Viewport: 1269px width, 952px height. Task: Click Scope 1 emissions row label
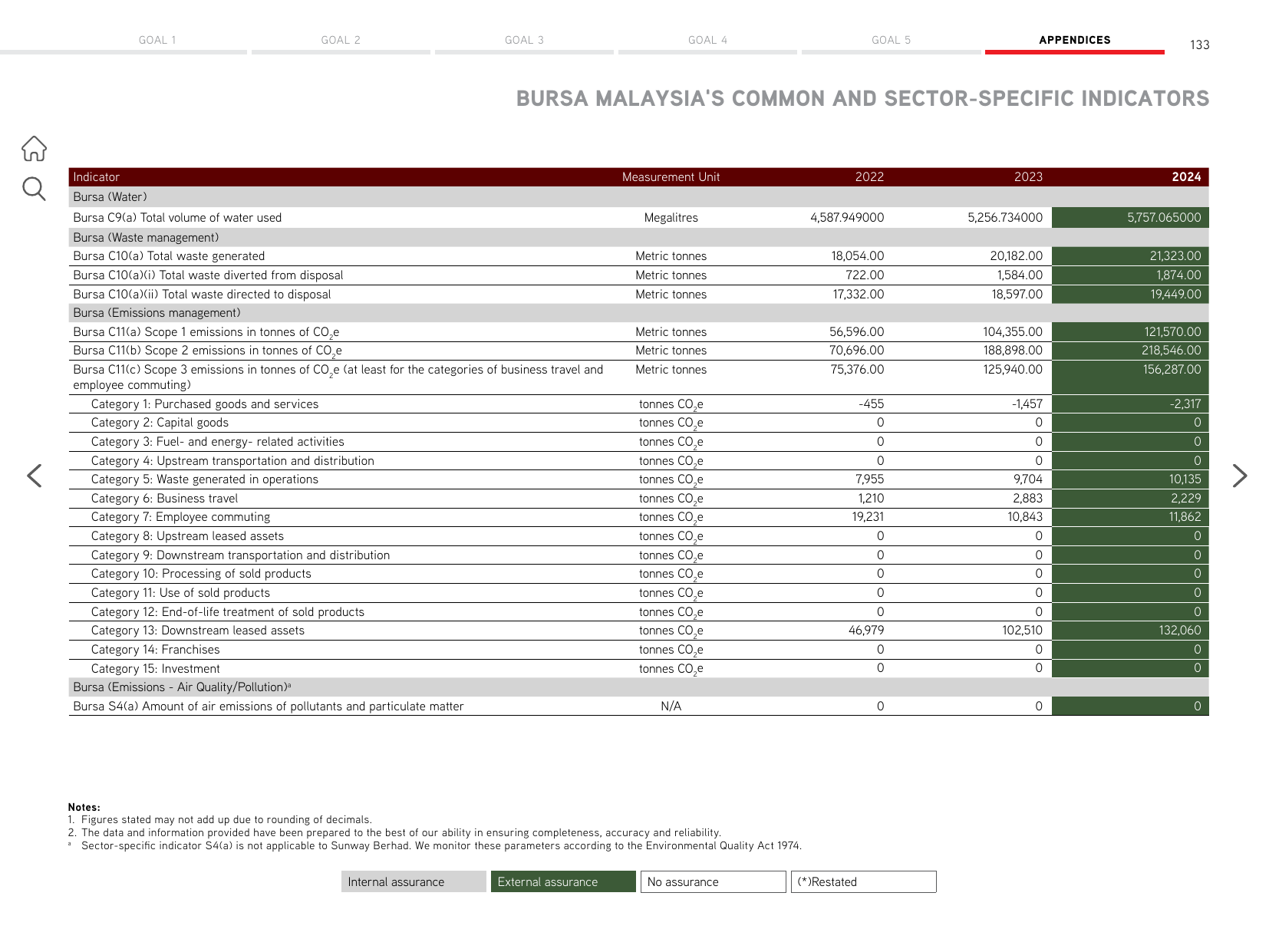point(206,332)
